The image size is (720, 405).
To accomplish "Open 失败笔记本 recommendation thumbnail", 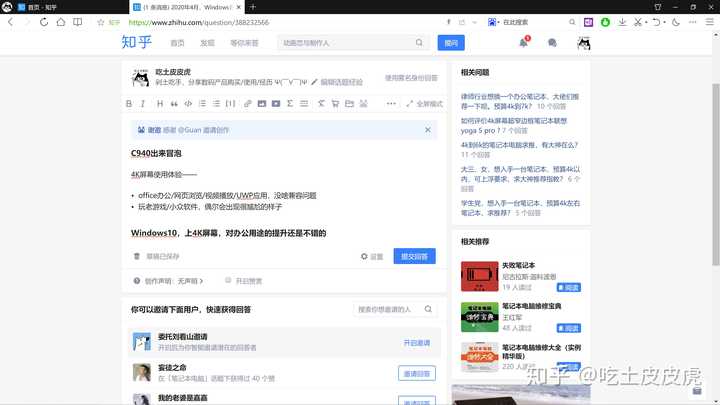I will [479, 276].
